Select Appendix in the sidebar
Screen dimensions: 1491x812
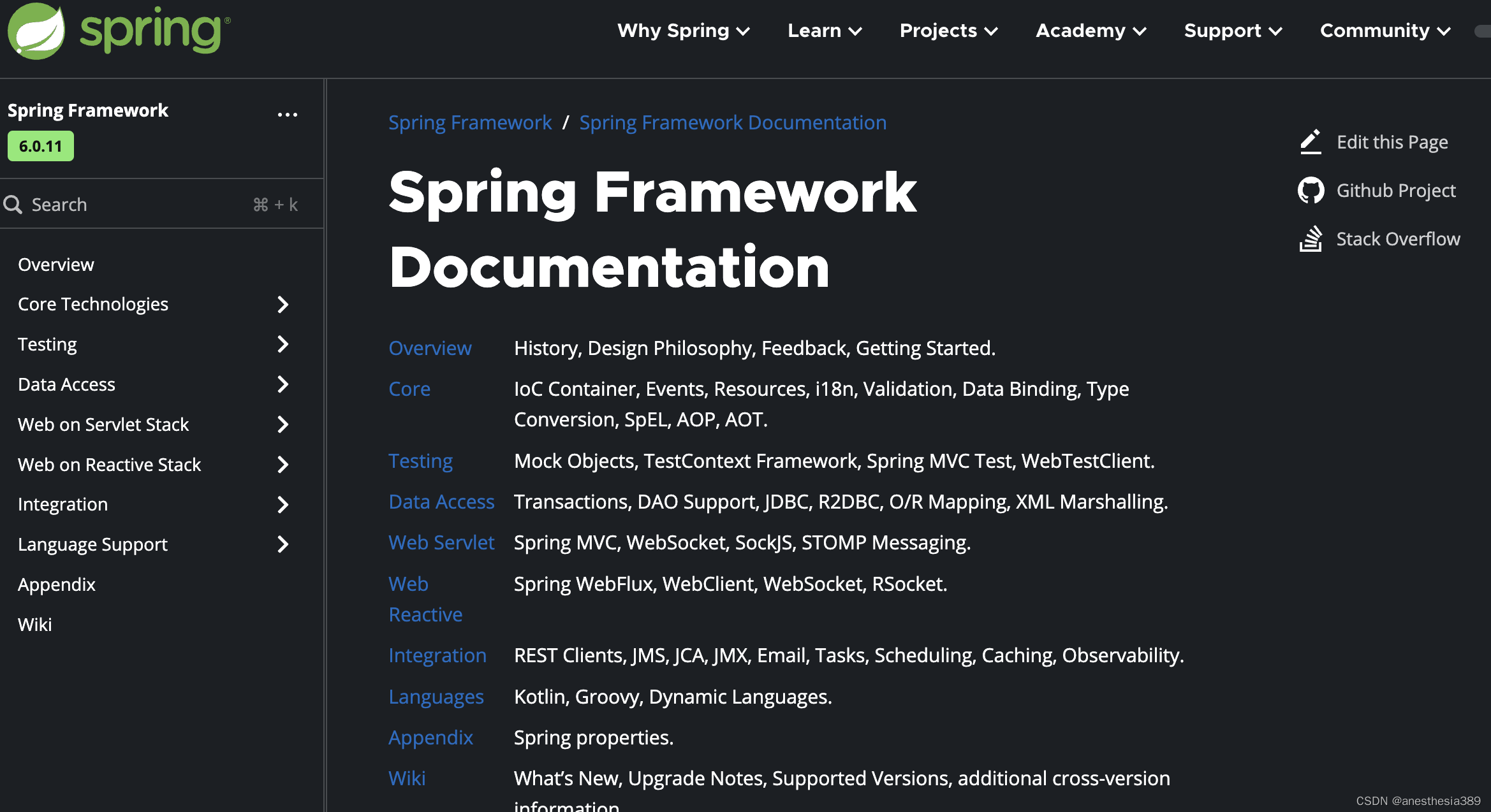point(57,584)
